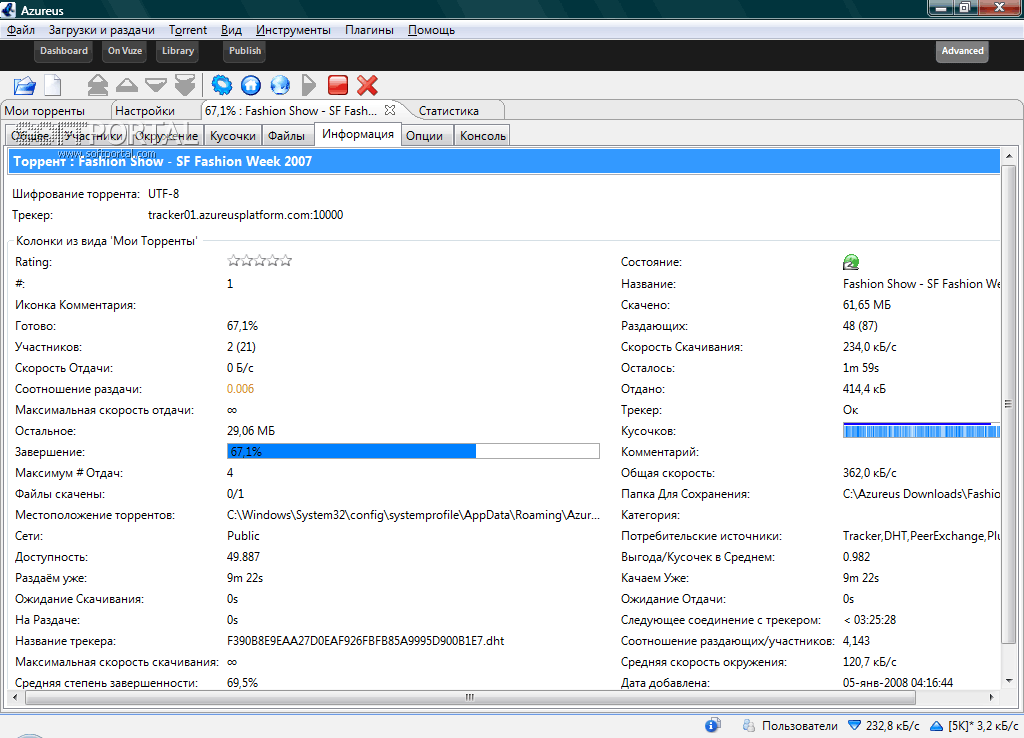Screen dimensions: 1024x738
Task: Click the horizontal scrollbar left arrow
Action: click(x=15, y=697)
